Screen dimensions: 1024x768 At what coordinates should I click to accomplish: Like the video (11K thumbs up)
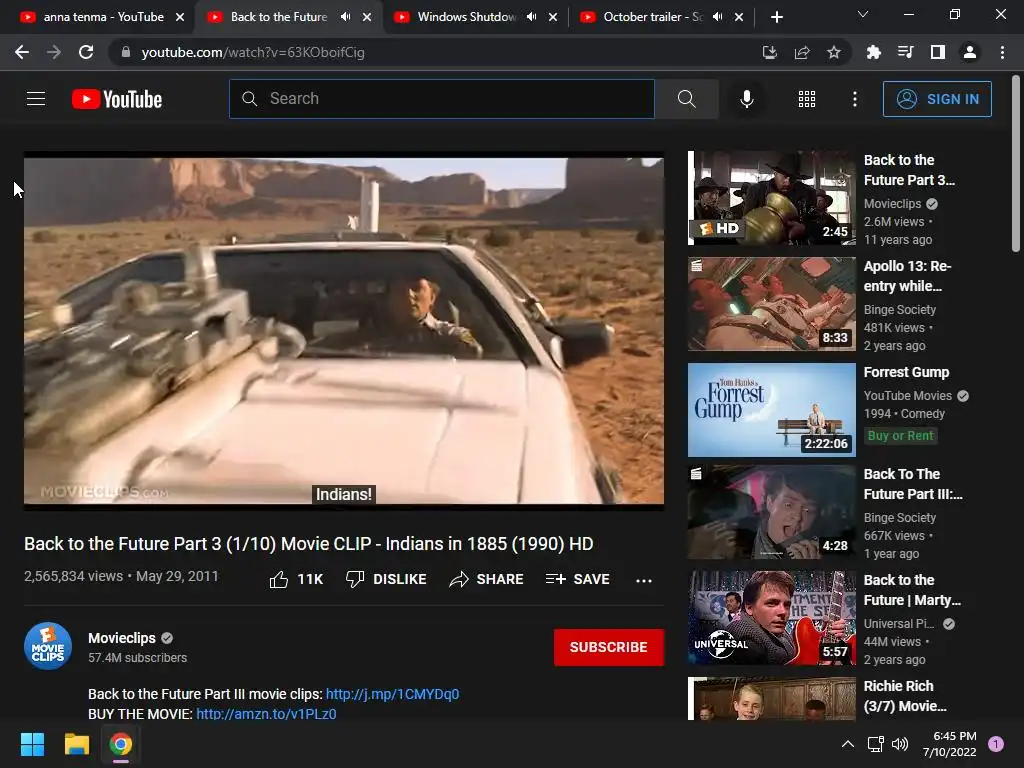tap(296, 579)
